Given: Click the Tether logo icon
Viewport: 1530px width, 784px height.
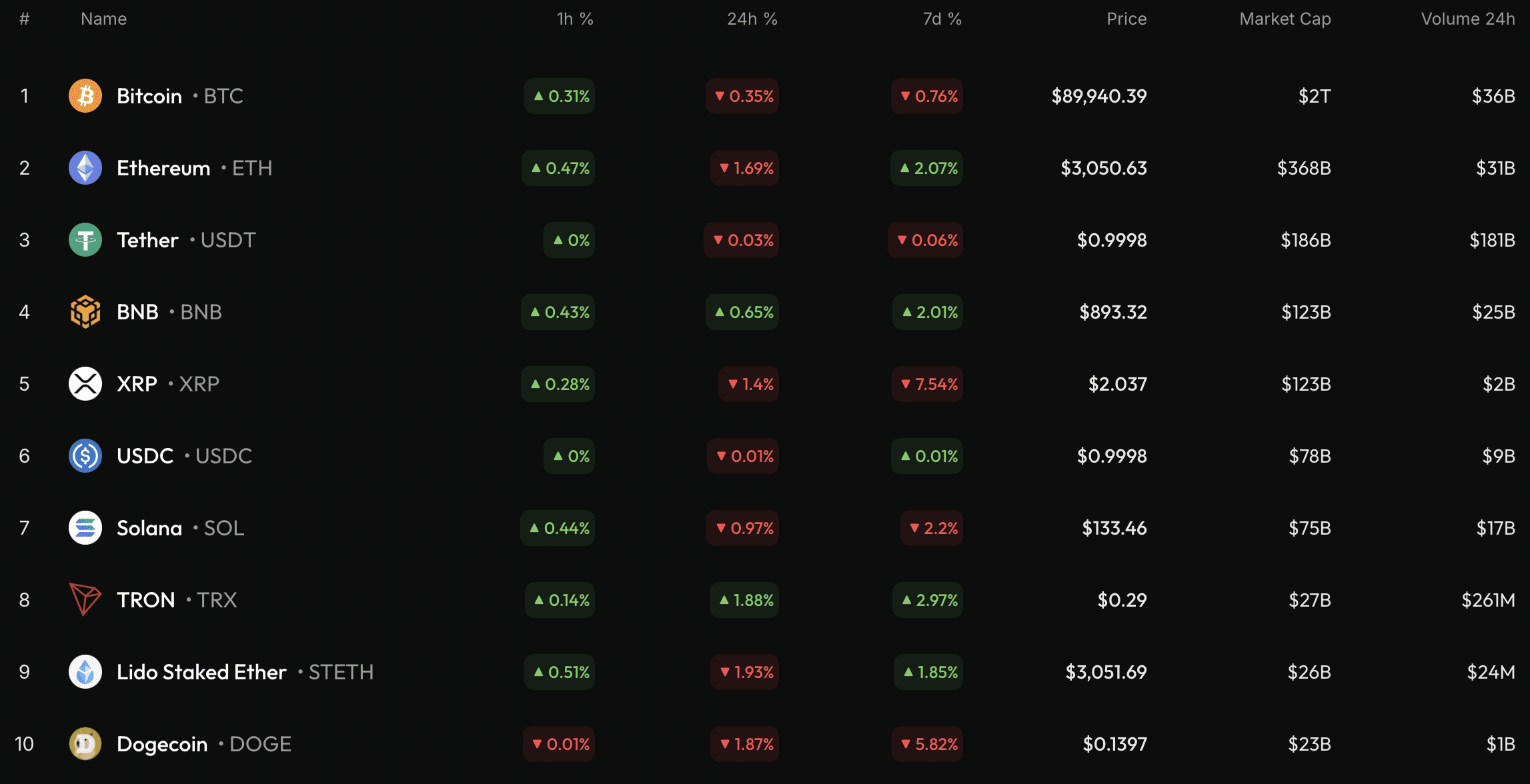Looking at the screenshot, I should pos(84,240).
